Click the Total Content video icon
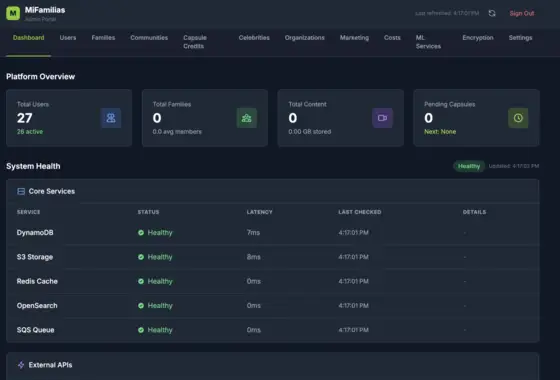The image size is (560, 380). point(382,118)
